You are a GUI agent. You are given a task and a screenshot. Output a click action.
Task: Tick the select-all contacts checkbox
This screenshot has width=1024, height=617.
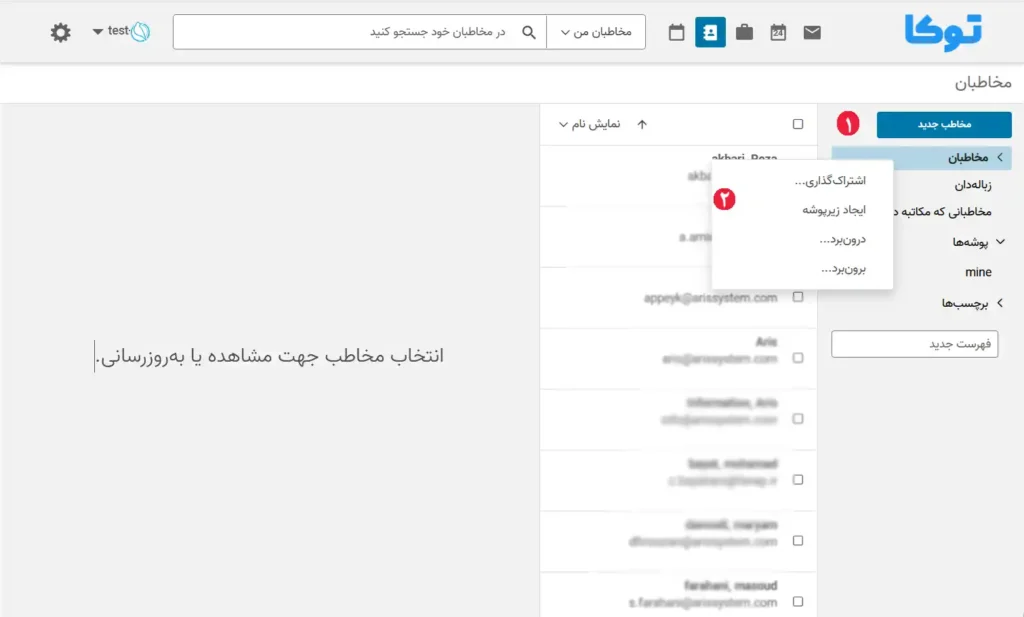click(x=797, y=124)
